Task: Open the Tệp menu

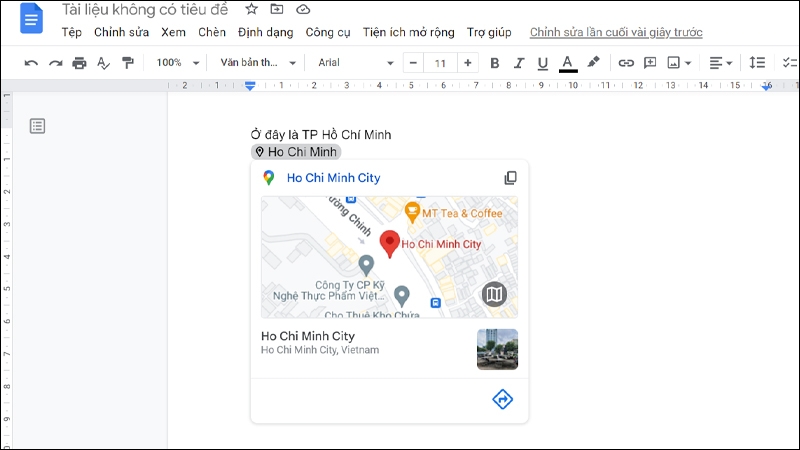Action: 71,32
